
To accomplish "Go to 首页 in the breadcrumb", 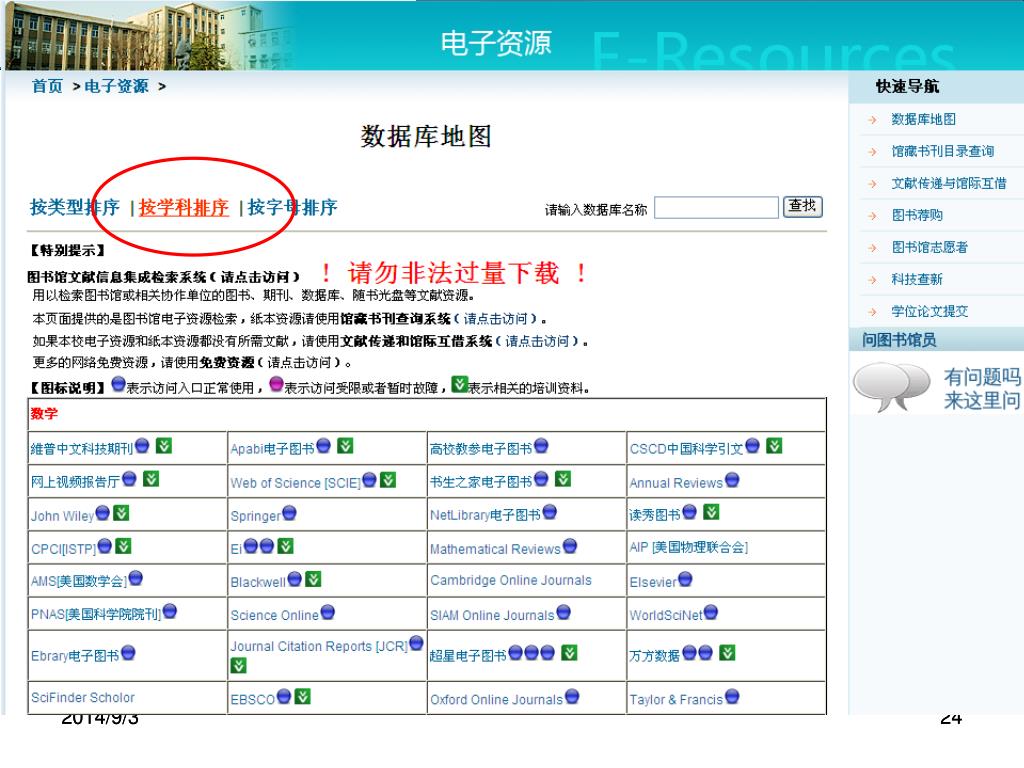I will (x=48, y=86).
